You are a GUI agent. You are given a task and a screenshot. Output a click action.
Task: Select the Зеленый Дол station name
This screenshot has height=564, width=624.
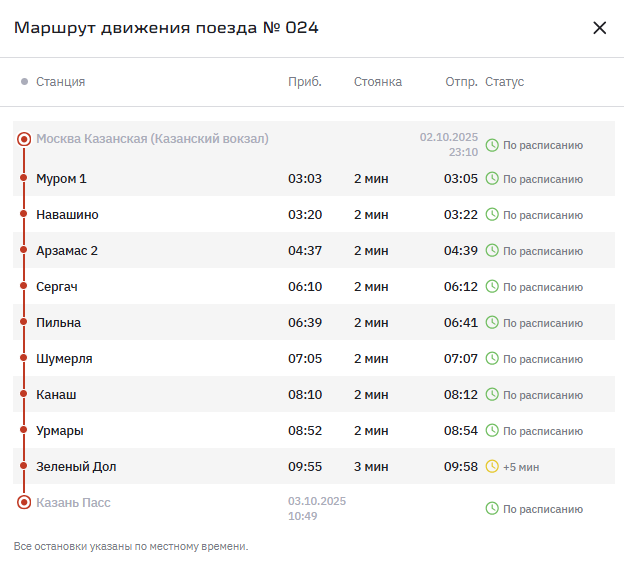pos(76,466)
